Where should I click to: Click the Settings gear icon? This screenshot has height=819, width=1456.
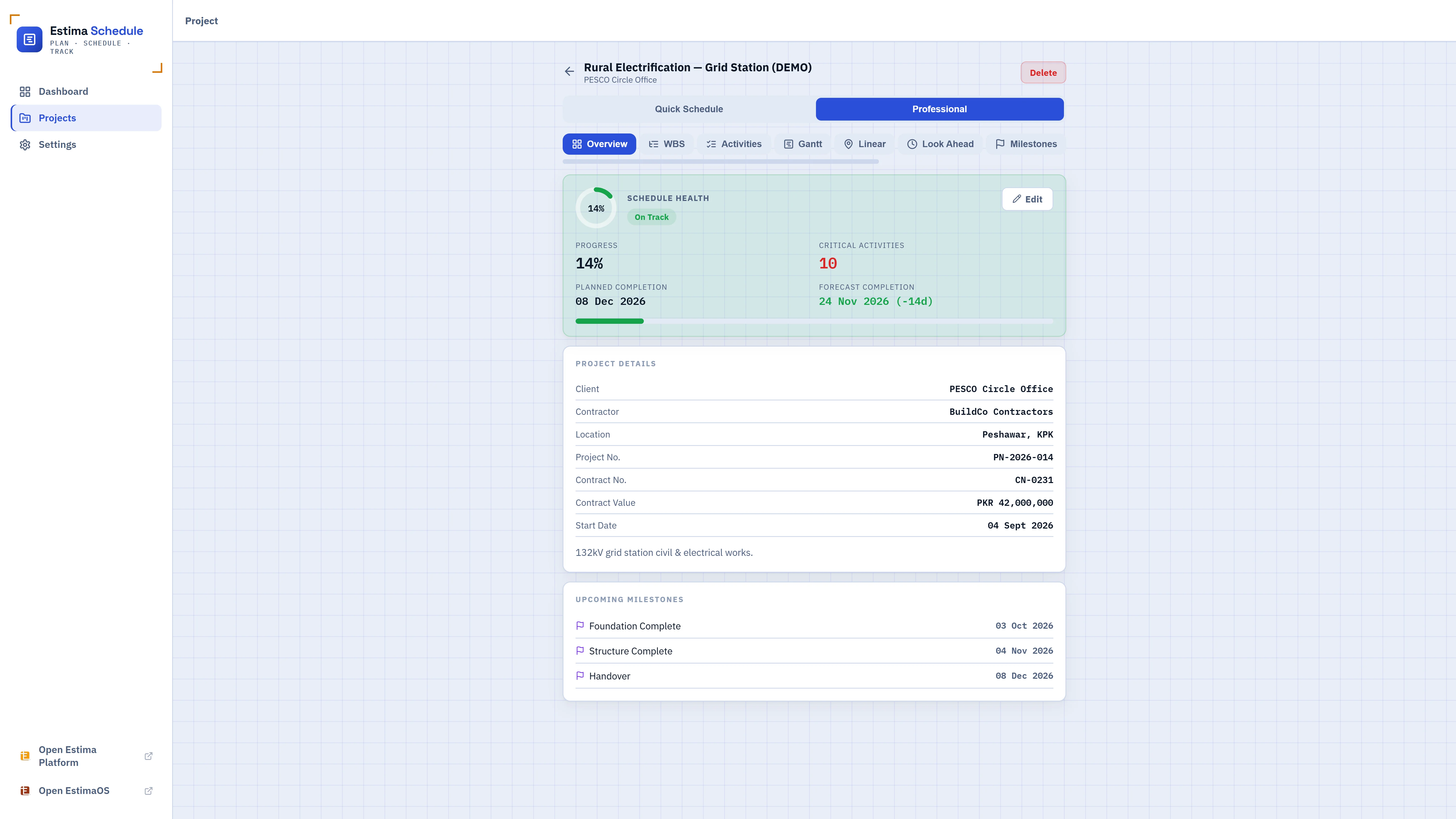[25, 145]
